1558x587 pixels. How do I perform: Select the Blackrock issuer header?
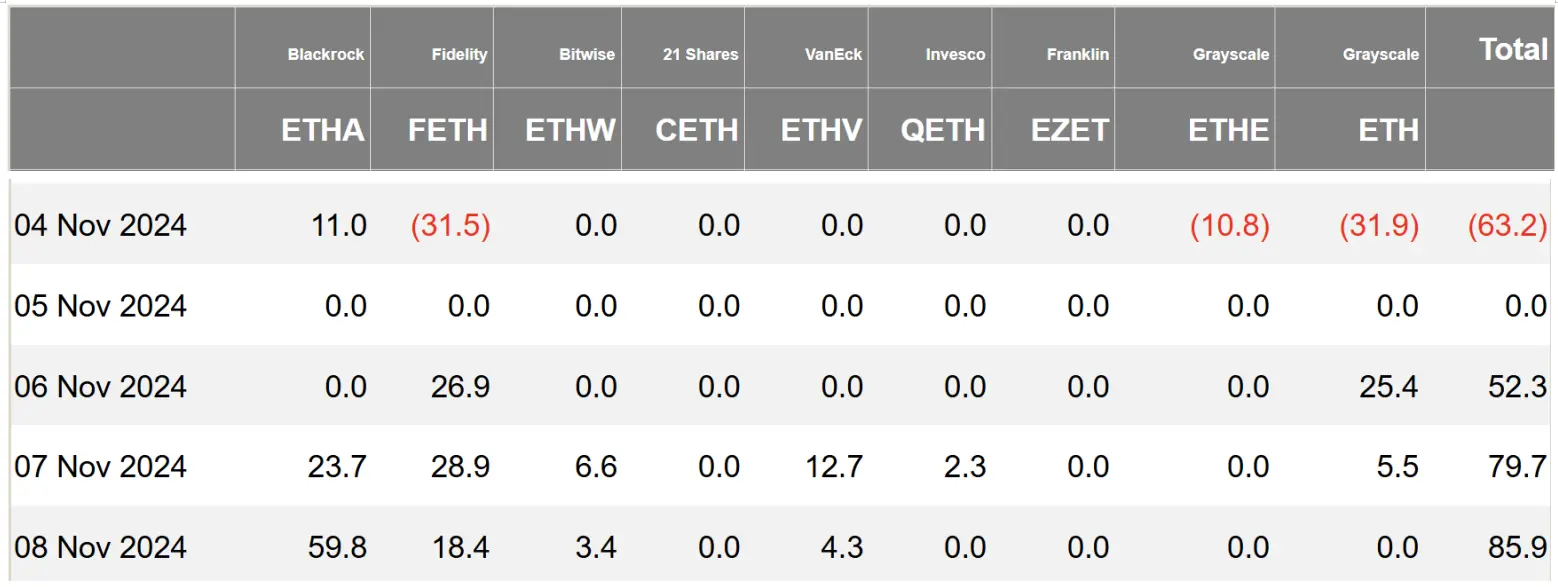[326, 54]
